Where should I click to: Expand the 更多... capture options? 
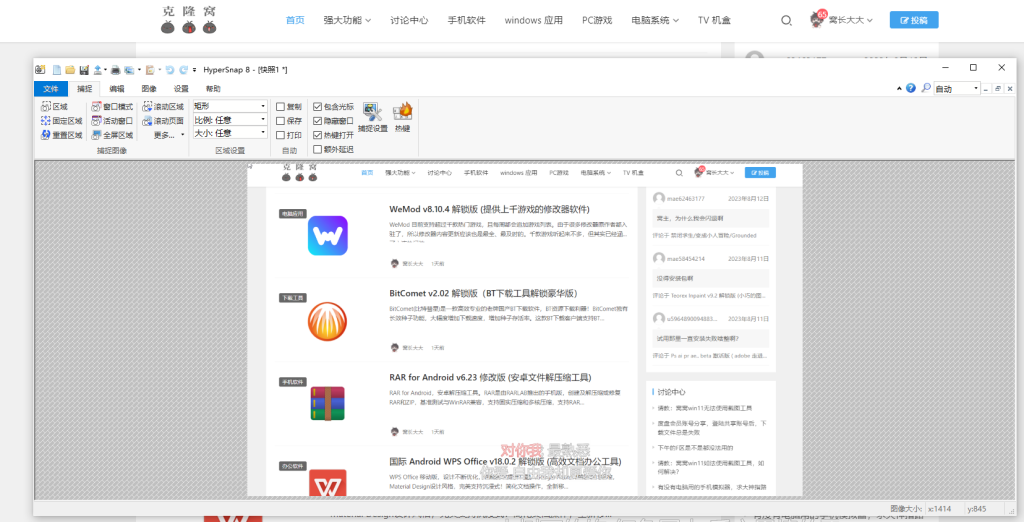tap(168, 135)
